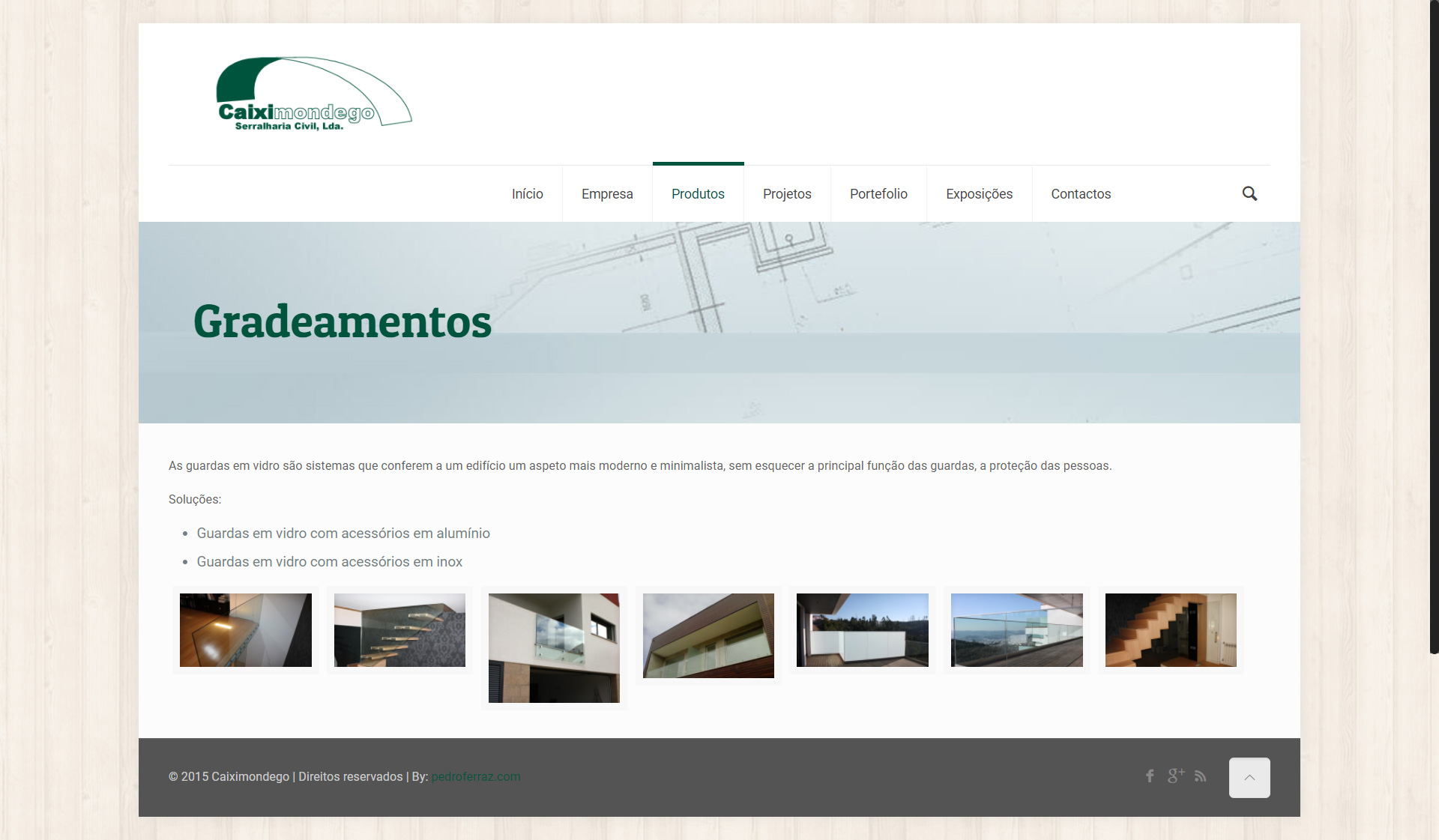1439x840 pixels.
Task: Go to the Contactos page
Action: coord(1081,194)
